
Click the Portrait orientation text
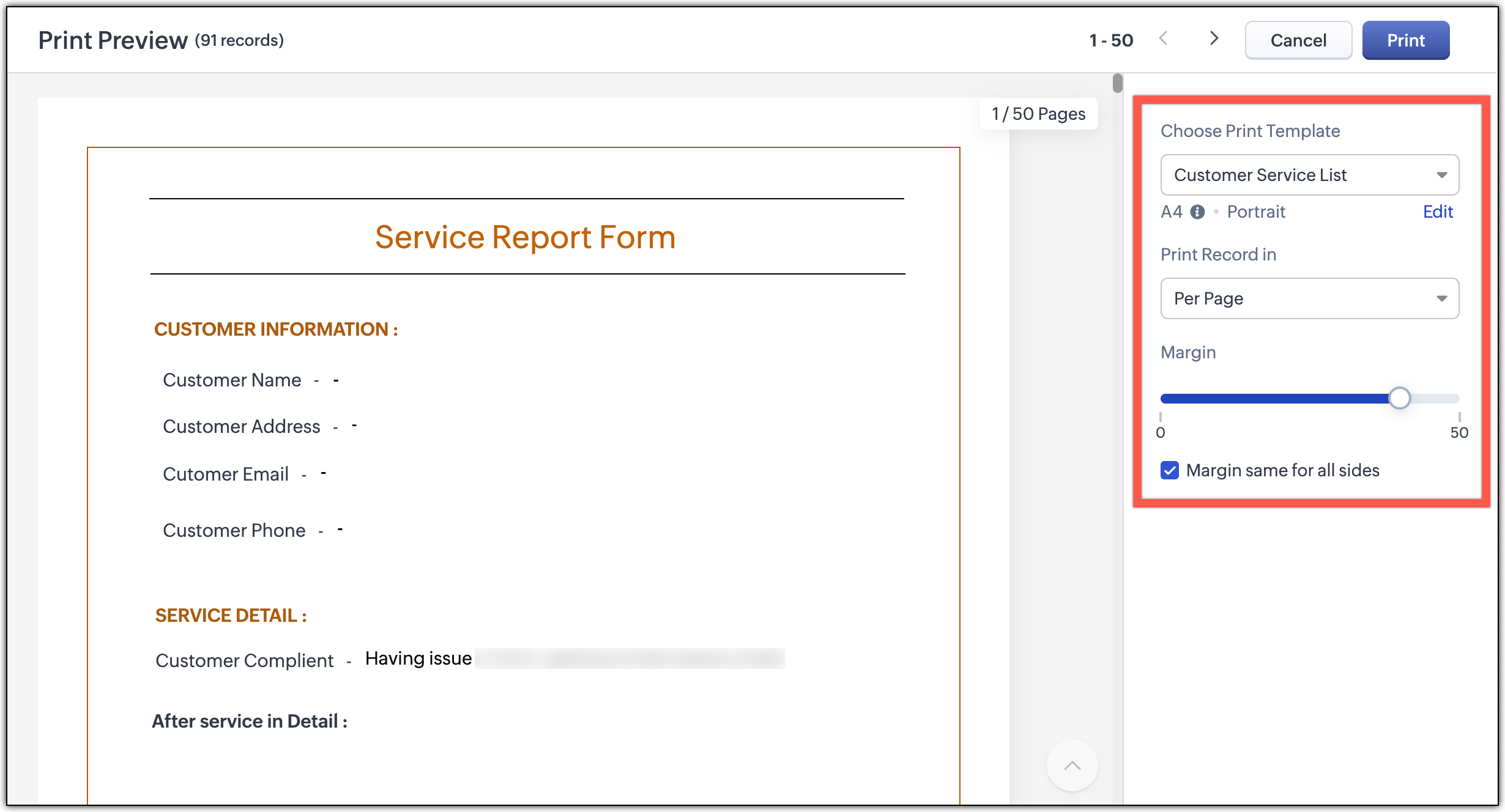coord(1255,212)
